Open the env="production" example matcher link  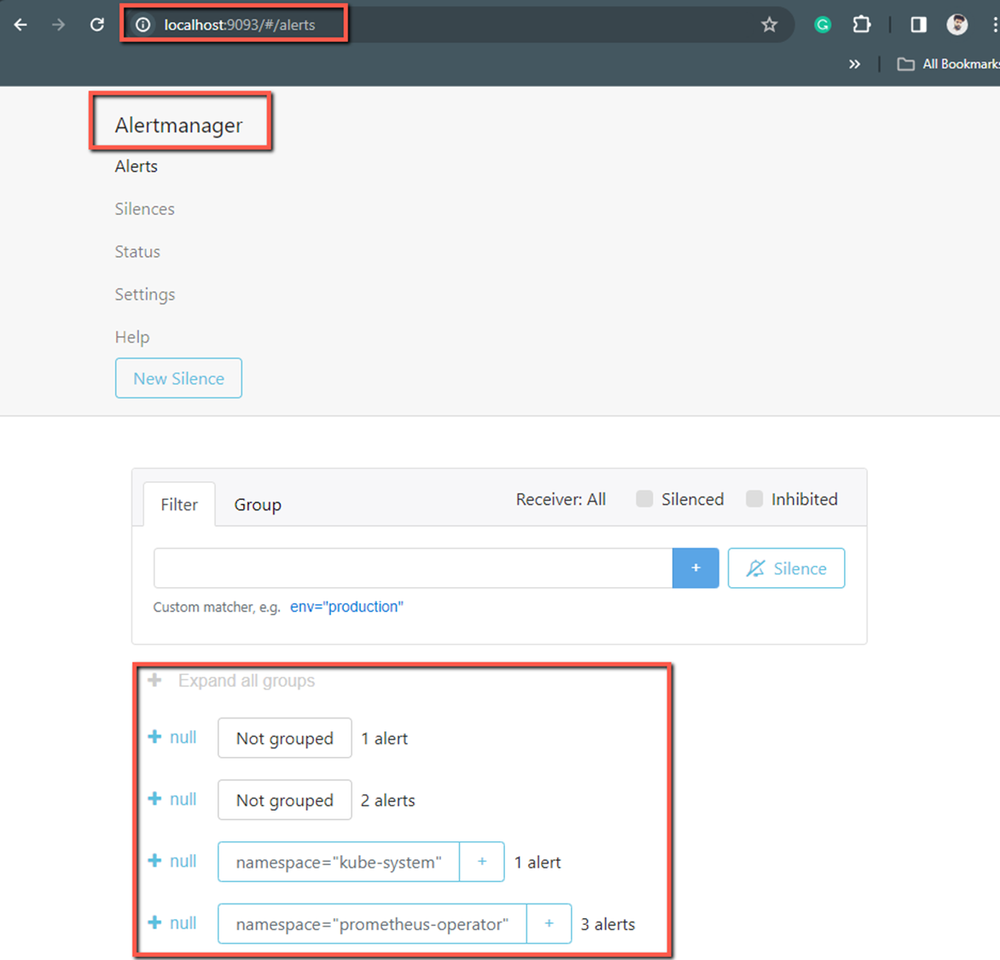346,606
